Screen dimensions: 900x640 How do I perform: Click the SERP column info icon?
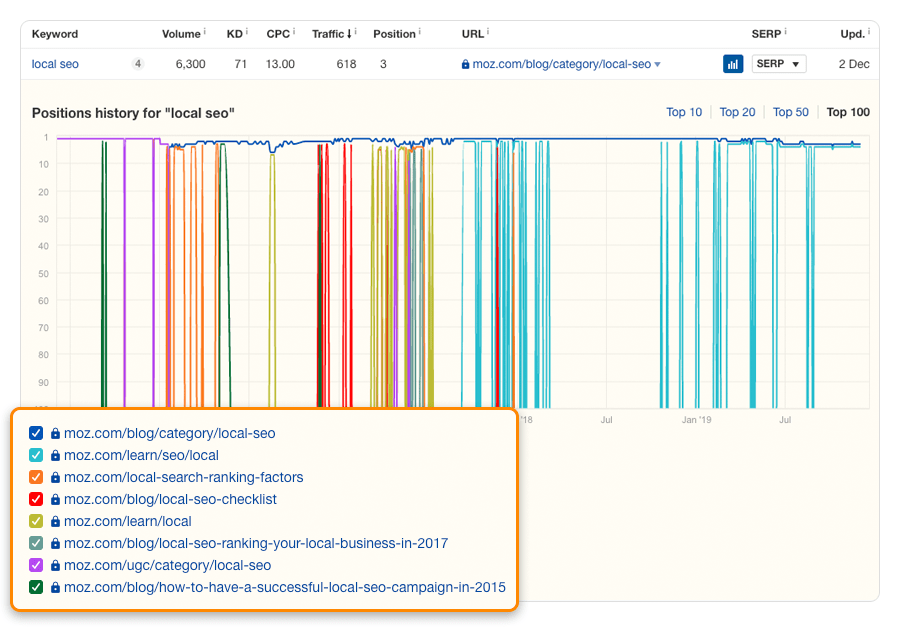pyautogui.click(x=786, y=29)
